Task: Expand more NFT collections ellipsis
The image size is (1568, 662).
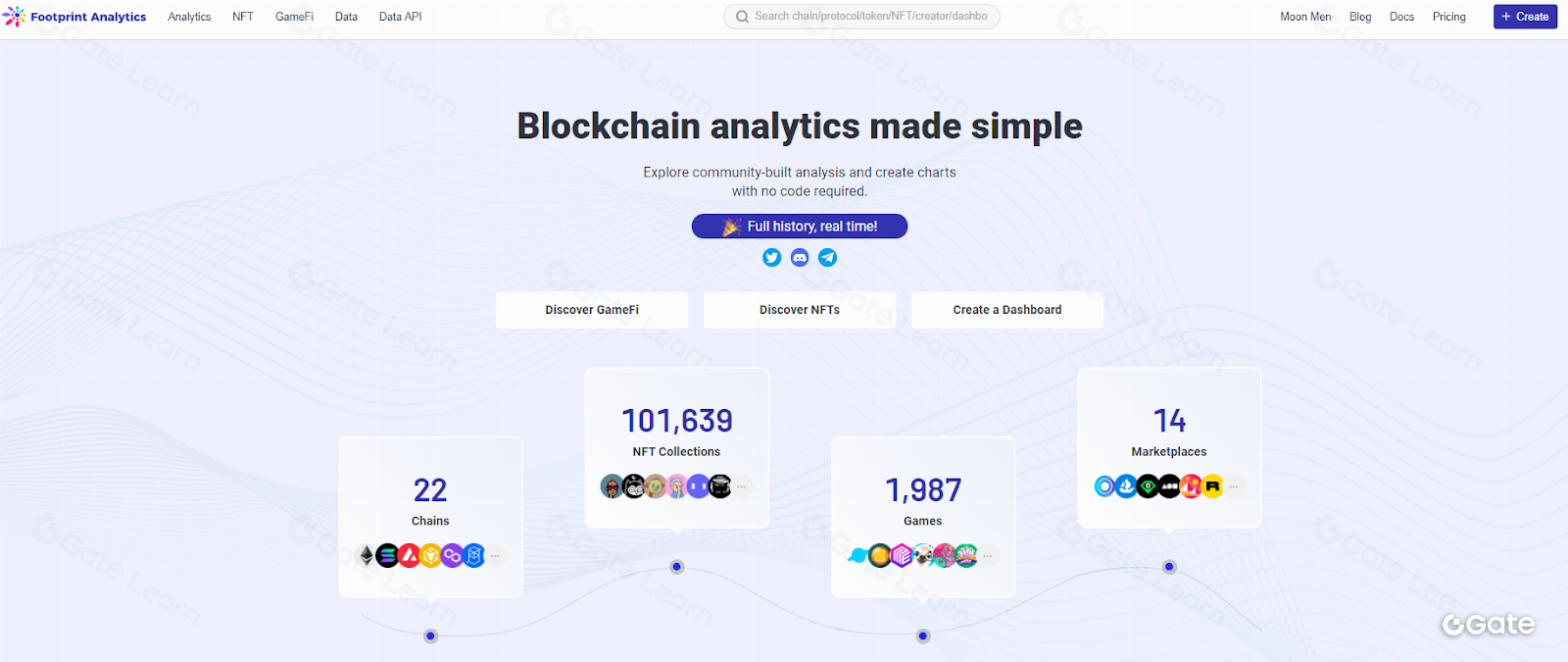Action: [742, 486]
